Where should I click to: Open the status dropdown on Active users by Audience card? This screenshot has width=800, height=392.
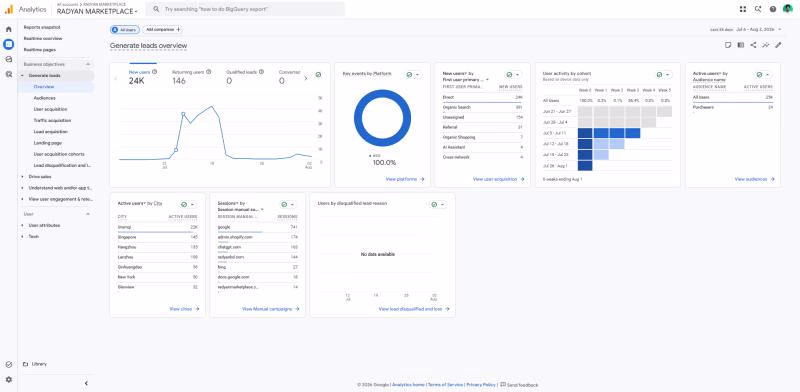[763, 75]
